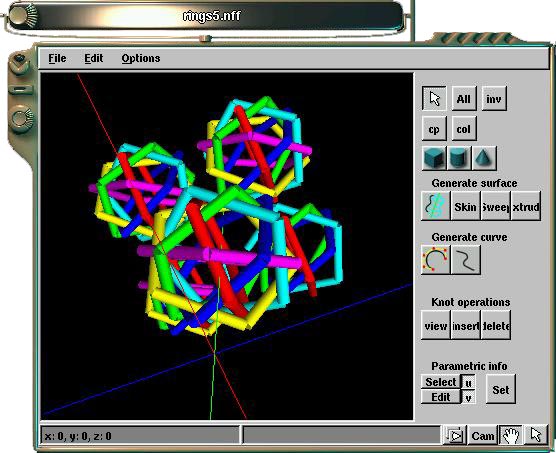
Task: Toggle the v parameter direction
Action: [468, 397]
